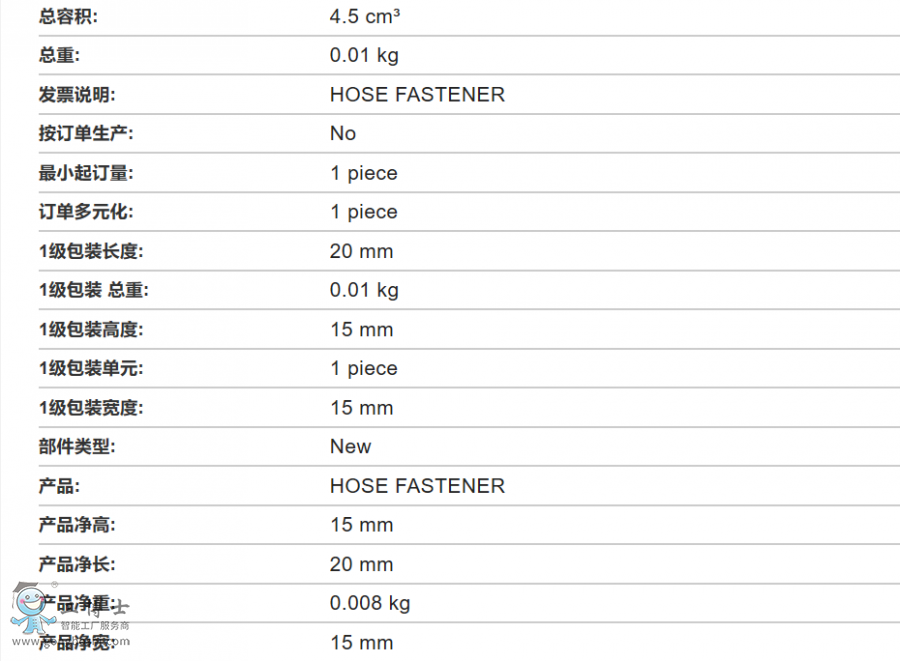This screenshot has width=900, height=661.
Task: Click the 1级包装单元 label
Action: pyautogui.click(x=91, y=369)
